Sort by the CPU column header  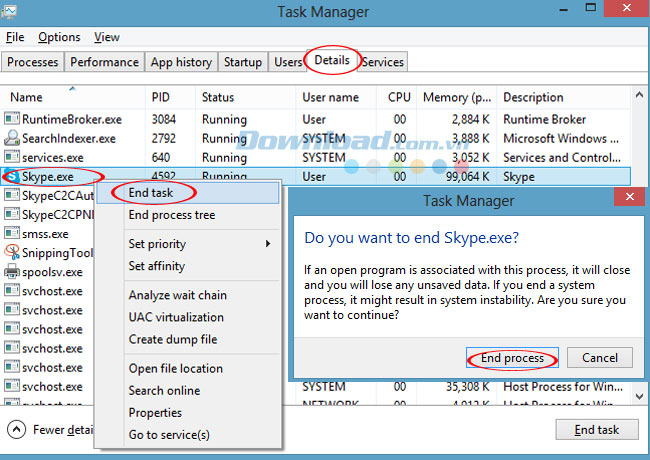[396, 97]
